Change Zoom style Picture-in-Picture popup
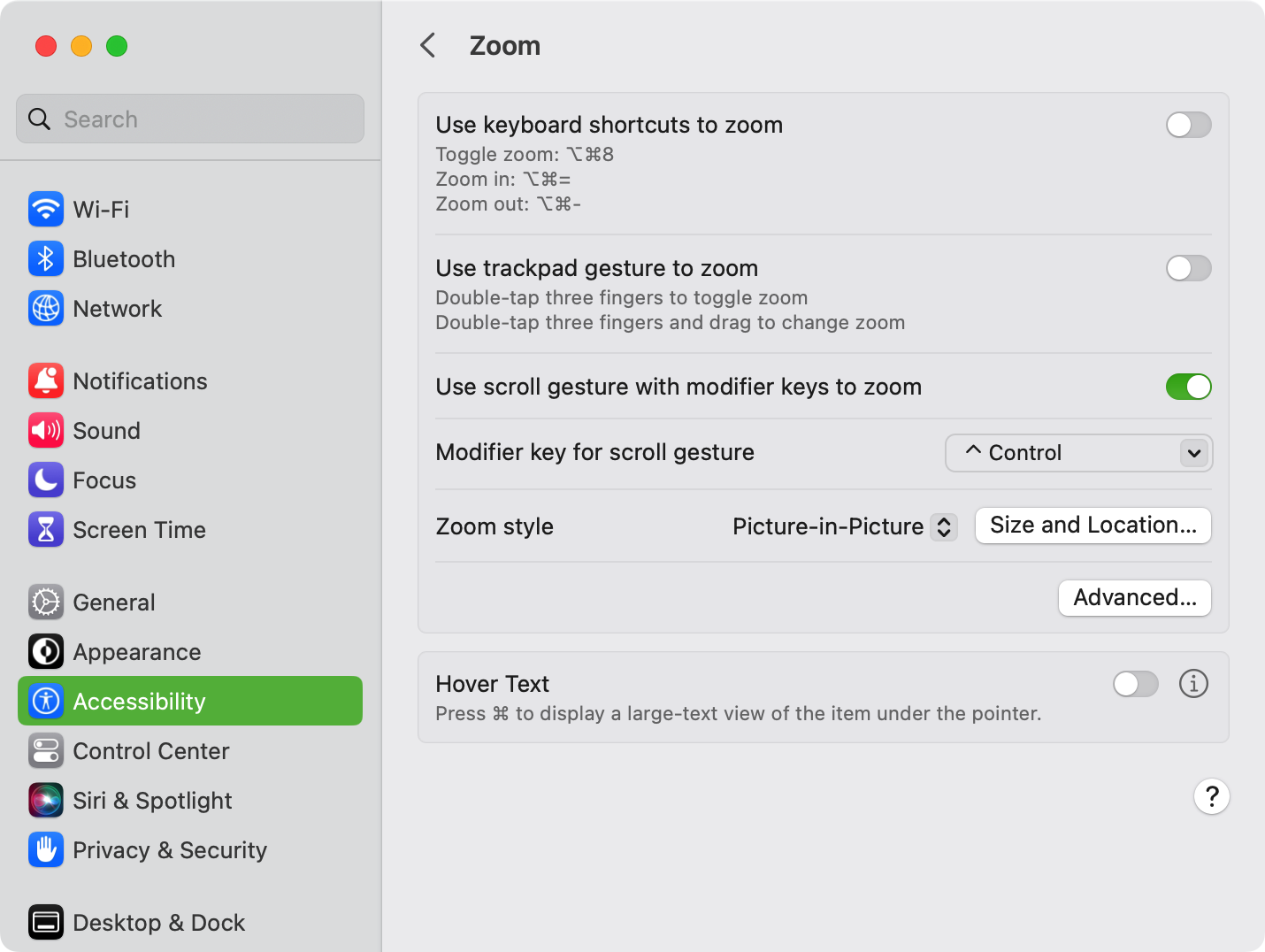The width and height of the screenshot is (1265, 952). click(x=845, y=526)
